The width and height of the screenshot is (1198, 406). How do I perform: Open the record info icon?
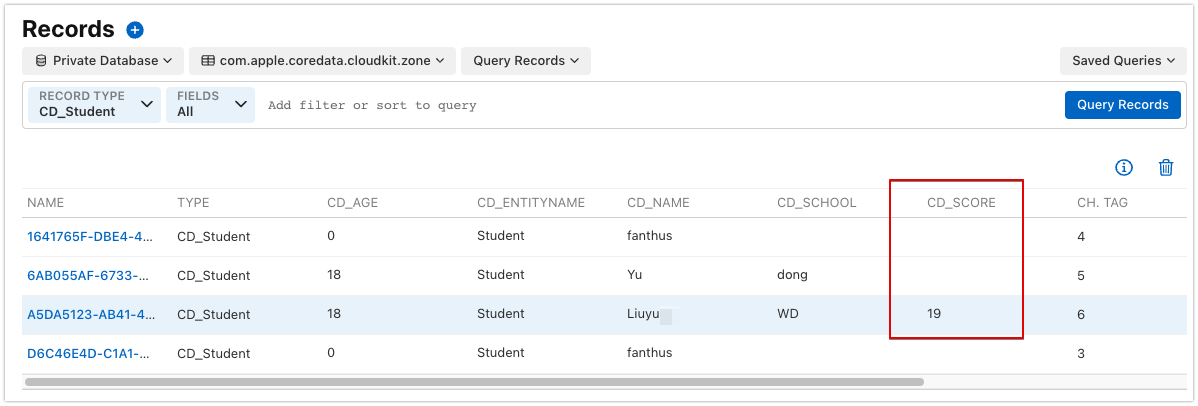pos(1123,168)
